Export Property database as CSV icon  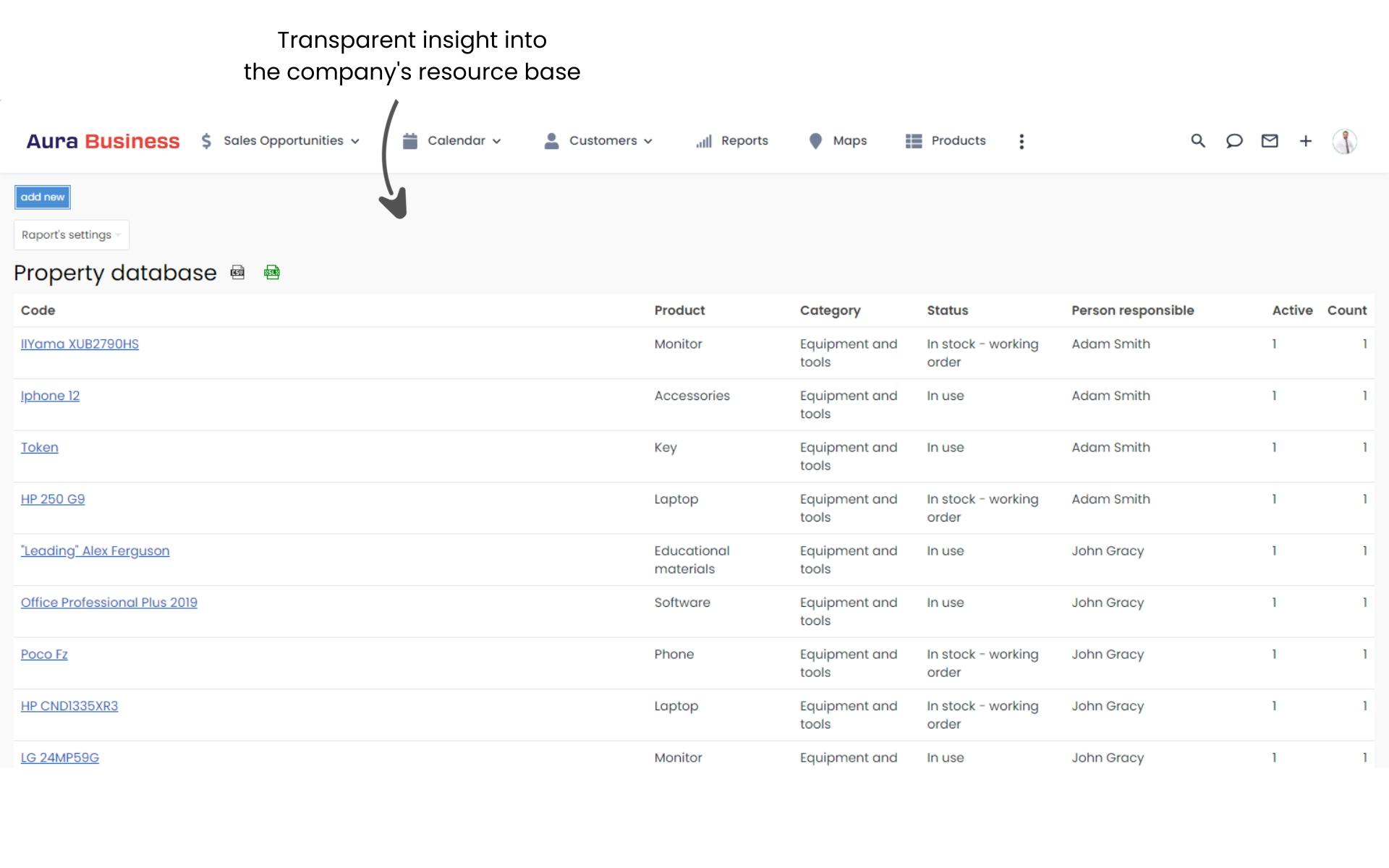(237, 273)
